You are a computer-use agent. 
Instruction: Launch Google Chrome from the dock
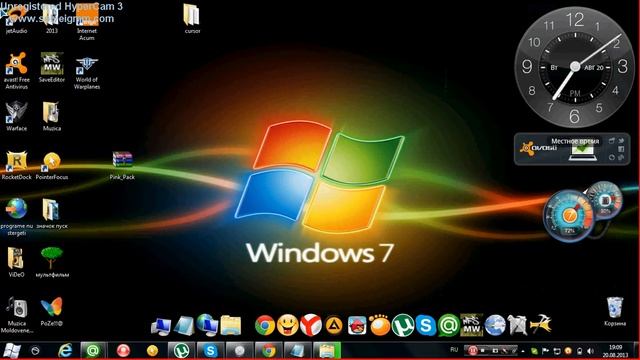(265, 325)
